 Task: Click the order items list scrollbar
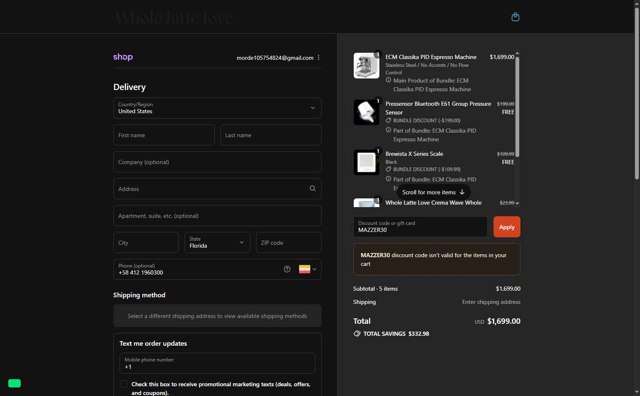(517, 106)
